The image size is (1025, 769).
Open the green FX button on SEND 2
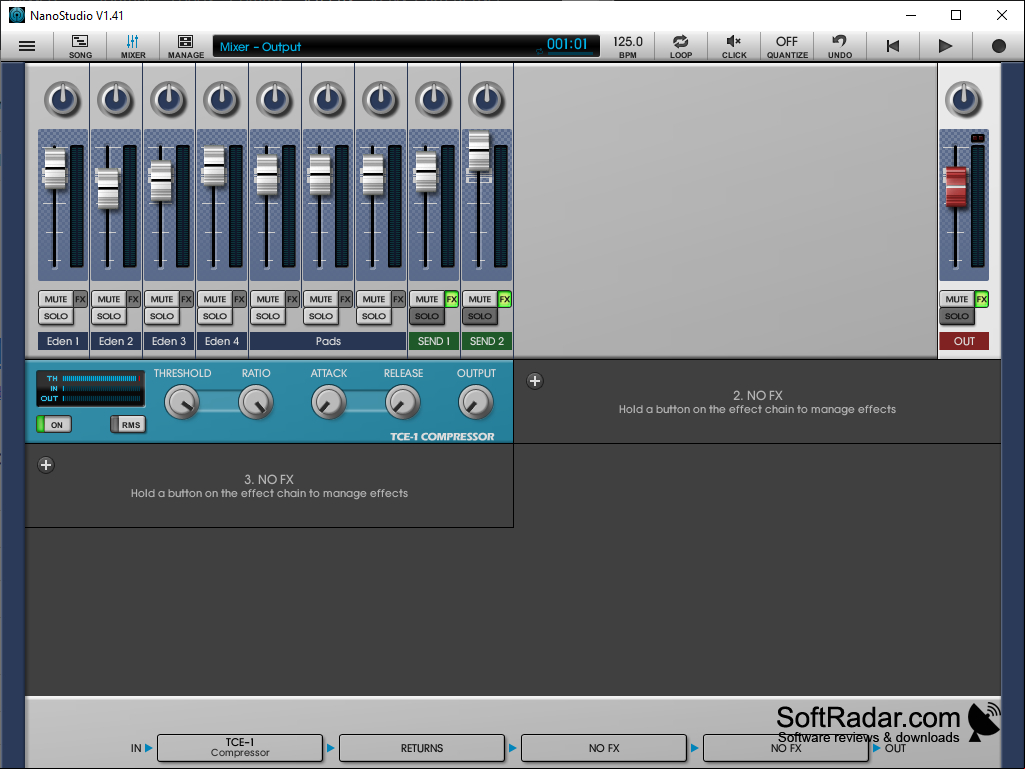(x=505, y=299)
